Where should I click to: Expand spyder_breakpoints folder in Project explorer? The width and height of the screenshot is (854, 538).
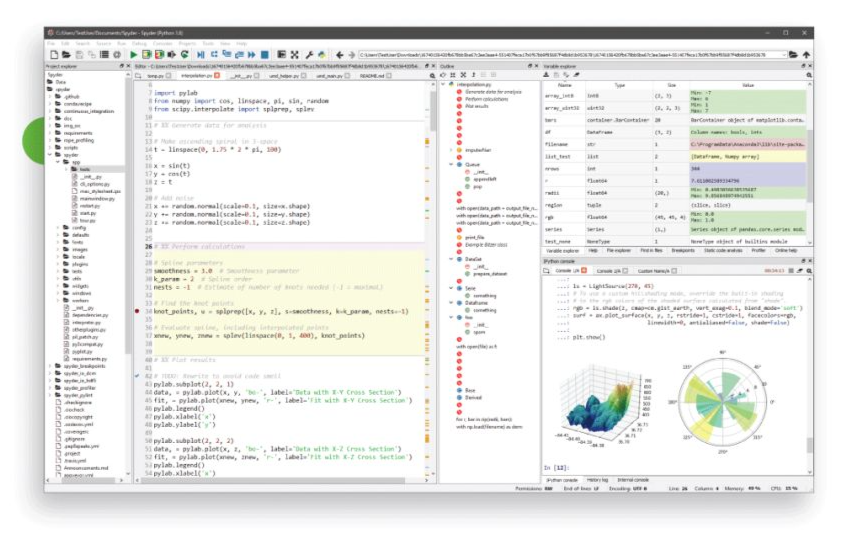click(x=50, y=366)
